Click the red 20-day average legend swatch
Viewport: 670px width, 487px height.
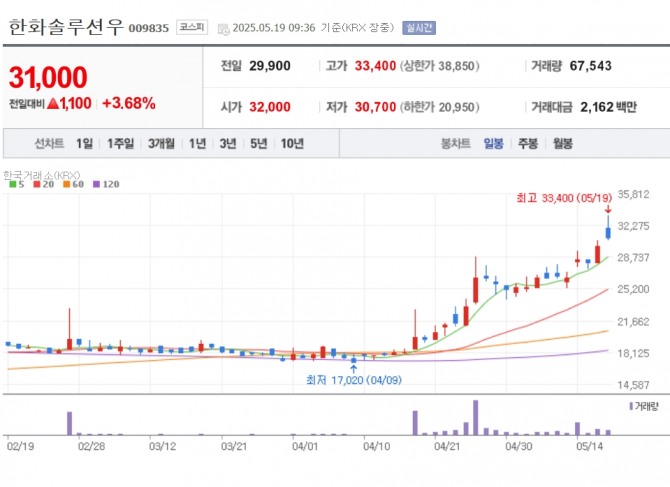pyautogui.click(x=37, y=184)
